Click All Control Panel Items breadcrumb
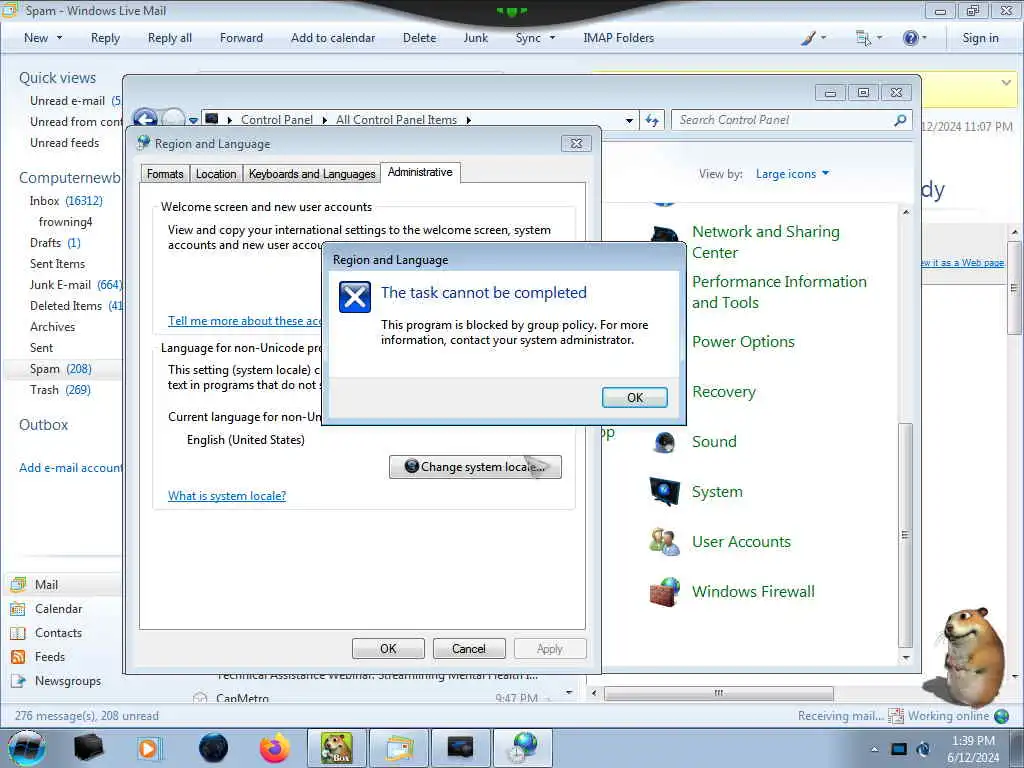1024x768 pixels. tap(396, 120)
